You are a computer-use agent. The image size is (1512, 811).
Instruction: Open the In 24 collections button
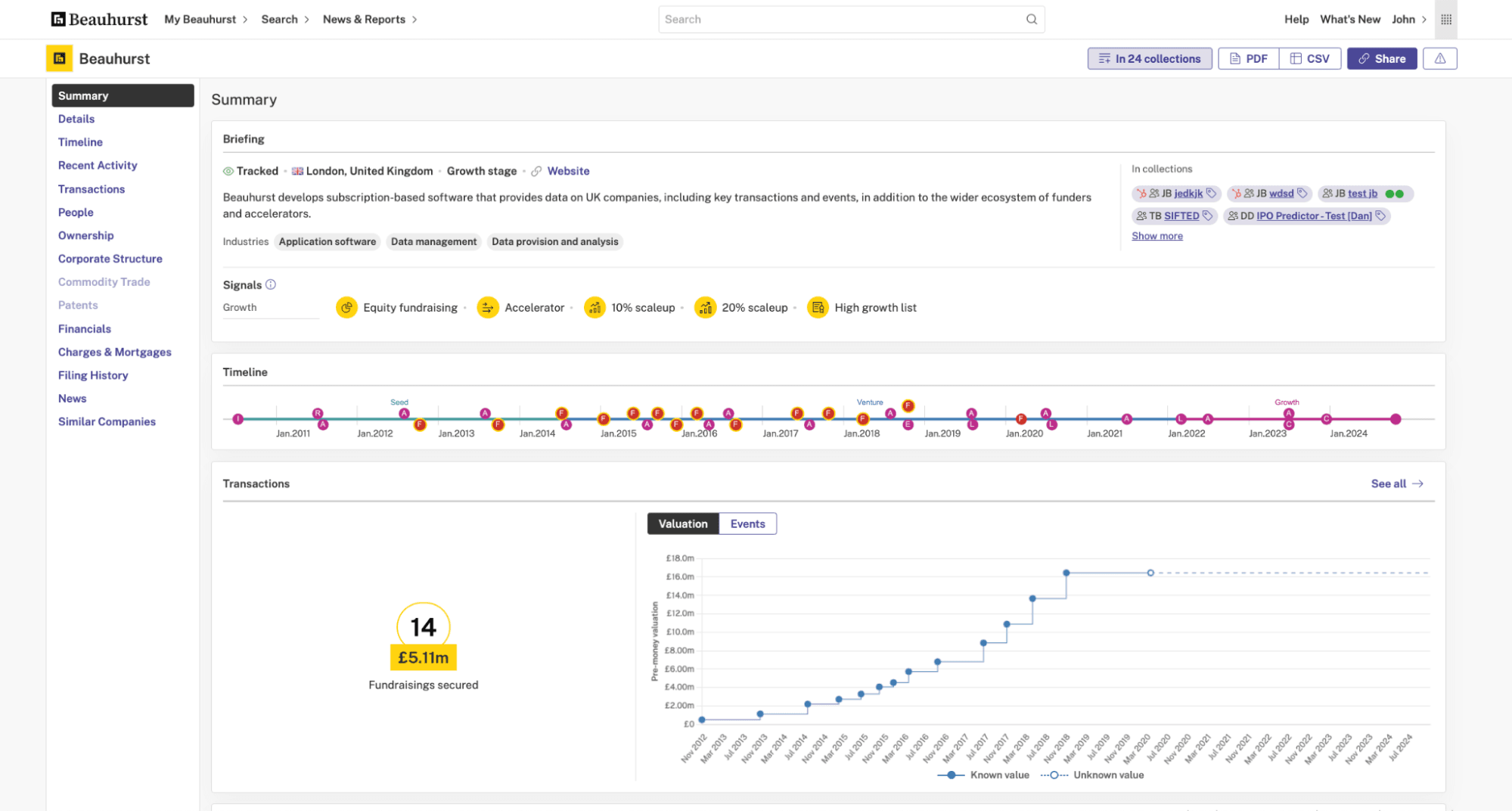(1149, 58)
